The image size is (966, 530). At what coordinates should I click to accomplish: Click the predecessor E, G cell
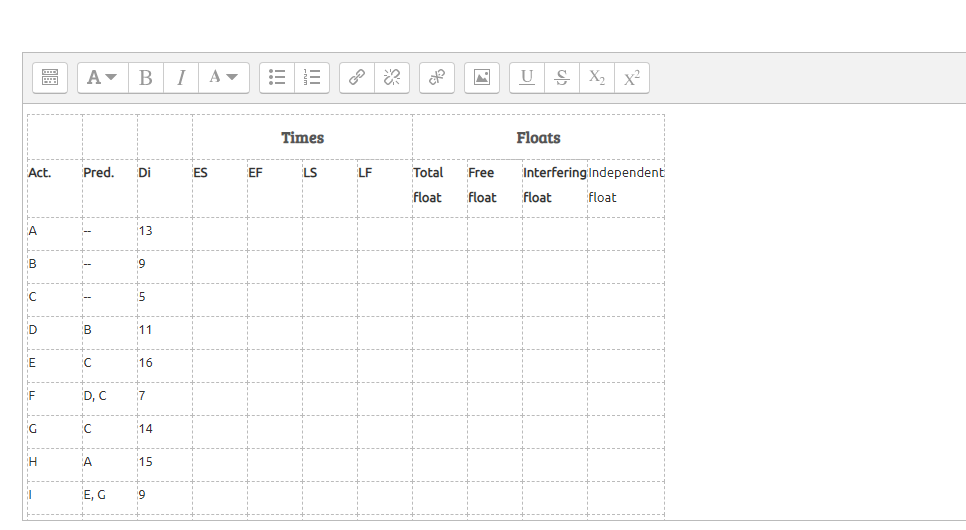(110, 497)
